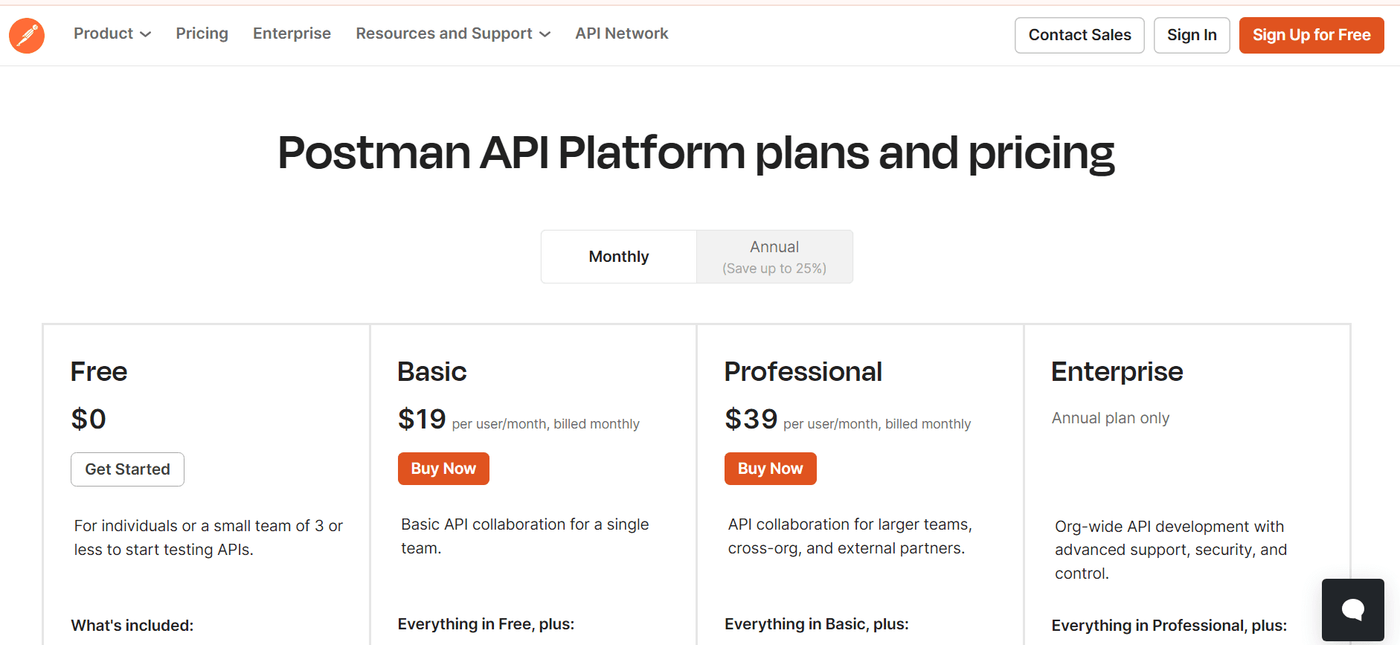The width and height of the screenshot is (1400, 645).
Task: Click the Postman logo icon
Action: 27,35
